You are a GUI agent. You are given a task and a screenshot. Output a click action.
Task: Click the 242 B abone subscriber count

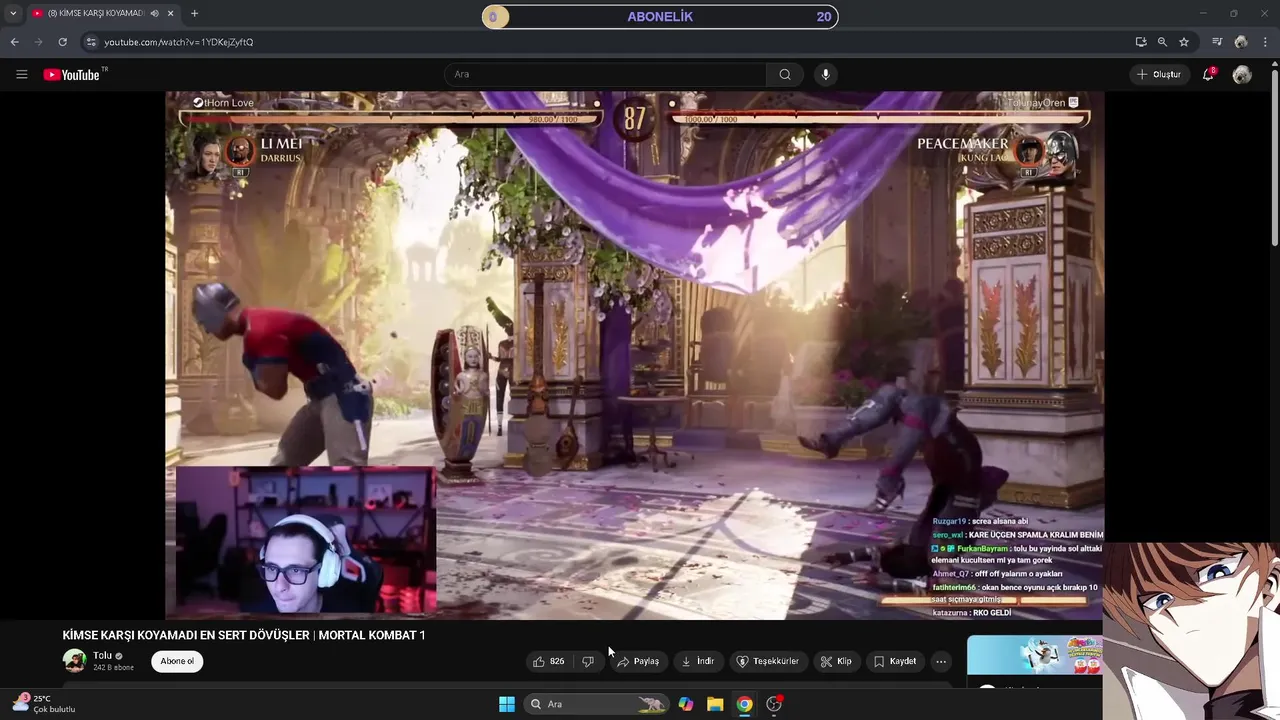113,667
